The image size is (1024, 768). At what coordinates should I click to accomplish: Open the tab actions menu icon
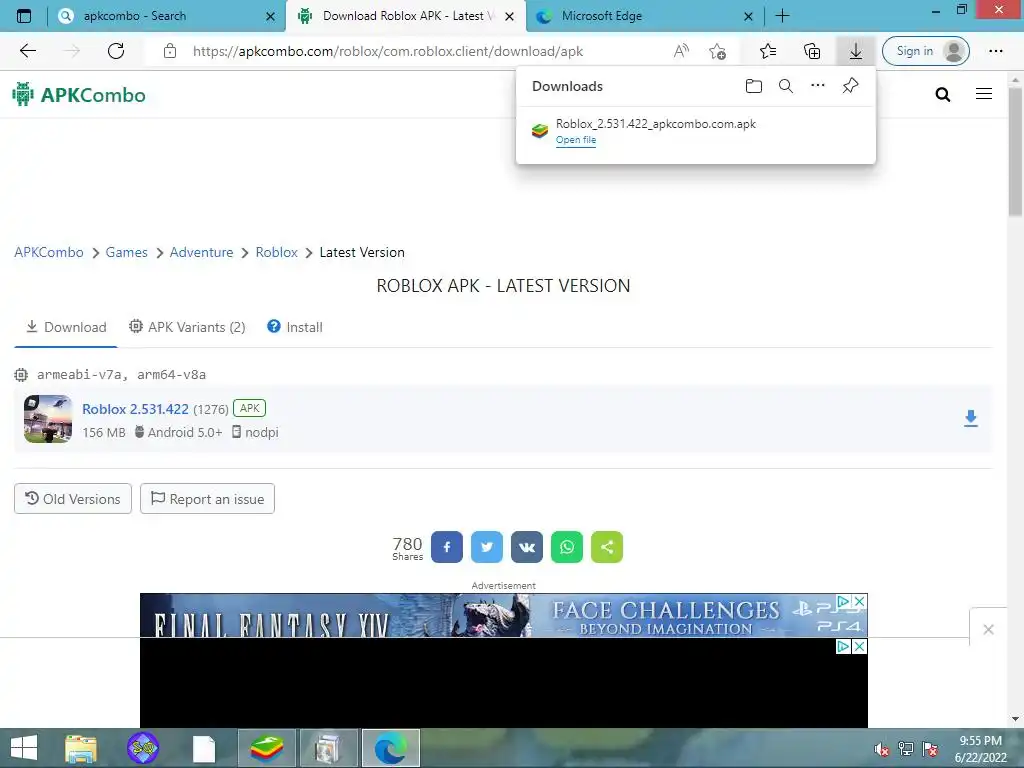[x=24, y=16]
